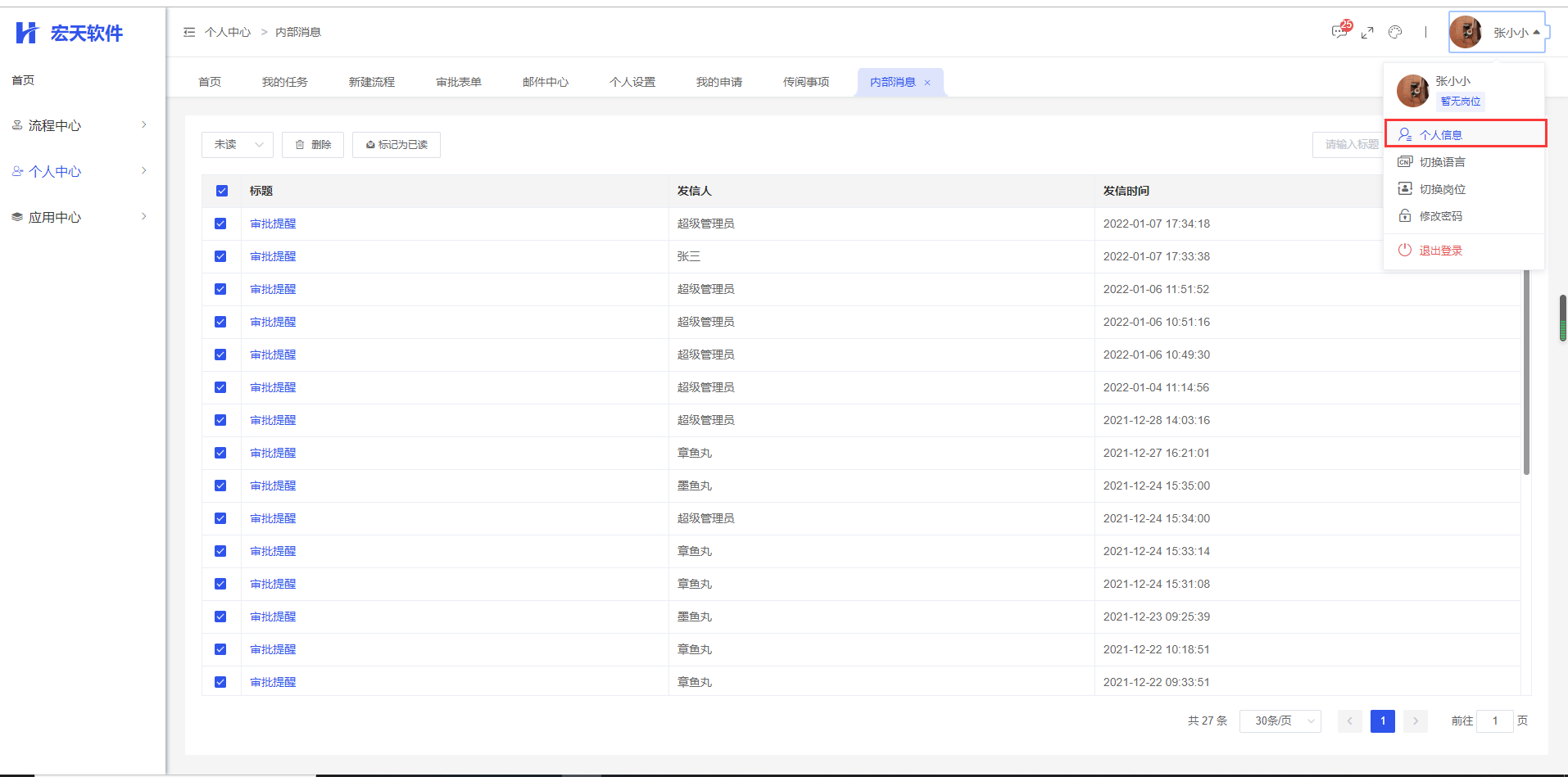Screen dimensions: 1568x777
Task: Expand 流程中心 in the sidebar
Action: point(79,125)
